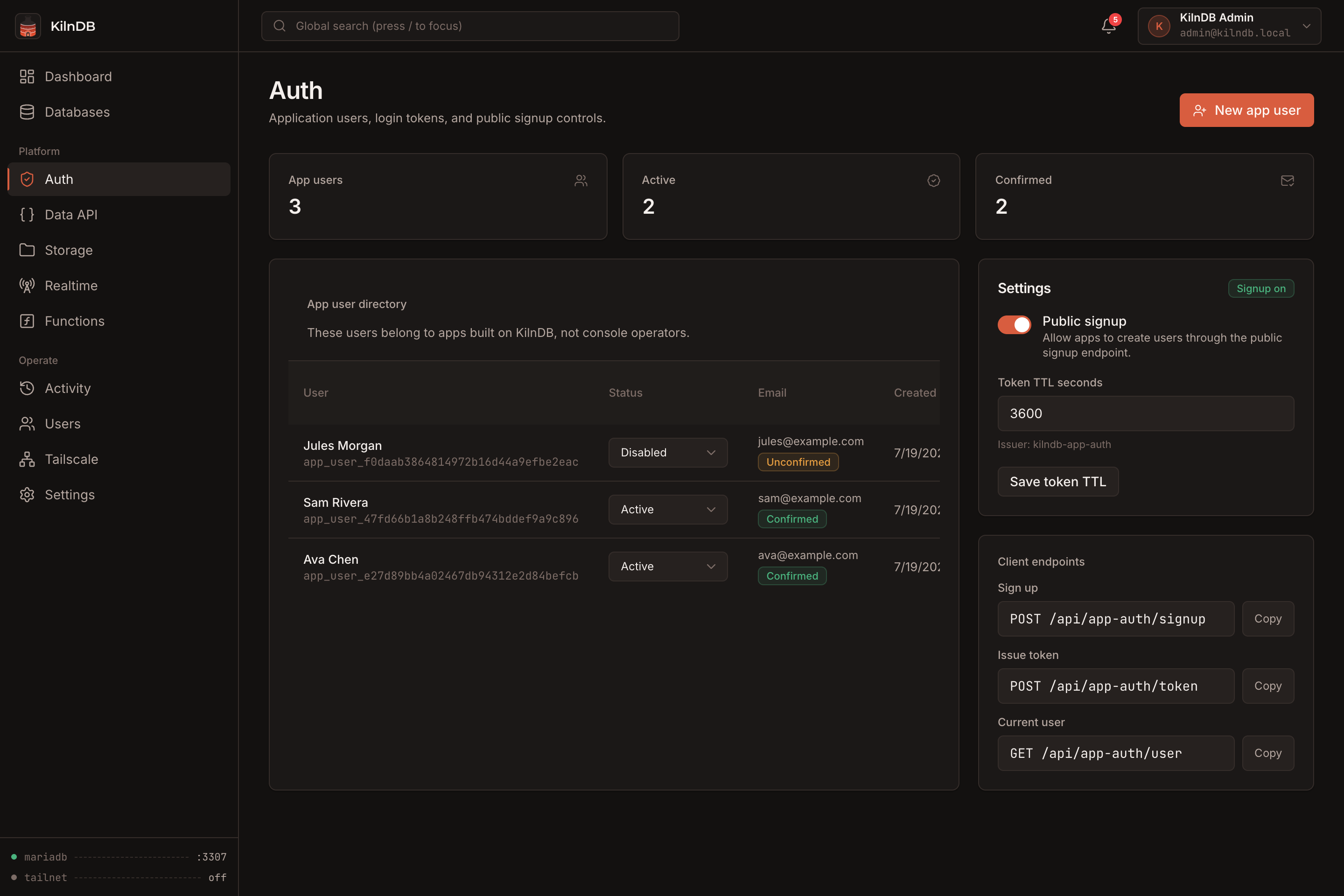
Task: Open Sam Rivera's Active status dropdown
Action: [x=667, y=510]
